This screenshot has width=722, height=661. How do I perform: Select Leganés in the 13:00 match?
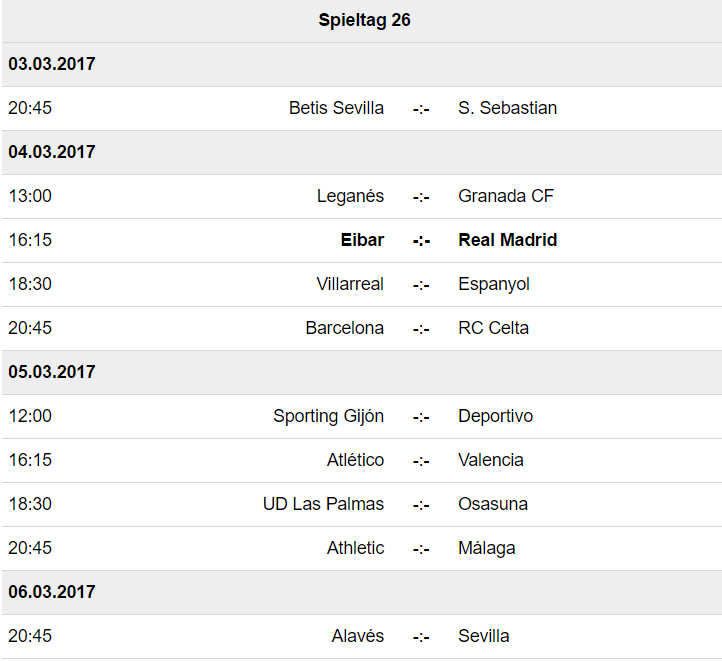coord(350,196)
